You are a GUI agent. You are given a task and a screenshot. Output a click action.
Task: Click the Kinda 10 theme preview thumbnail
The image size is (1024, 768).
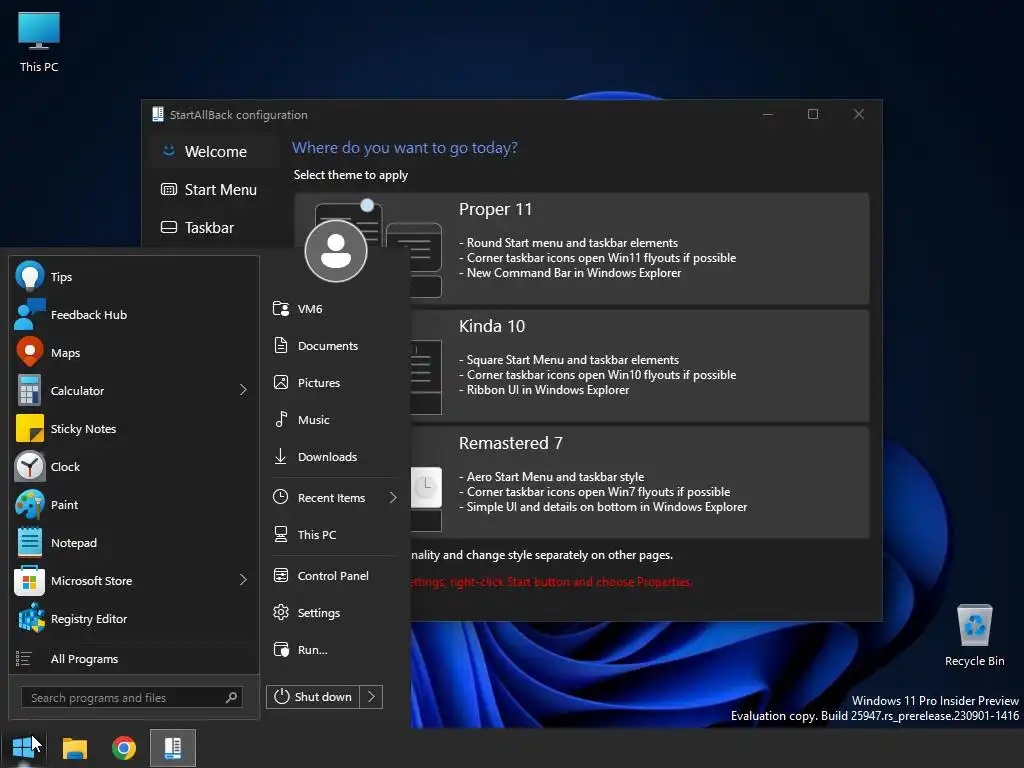[426, 377]
